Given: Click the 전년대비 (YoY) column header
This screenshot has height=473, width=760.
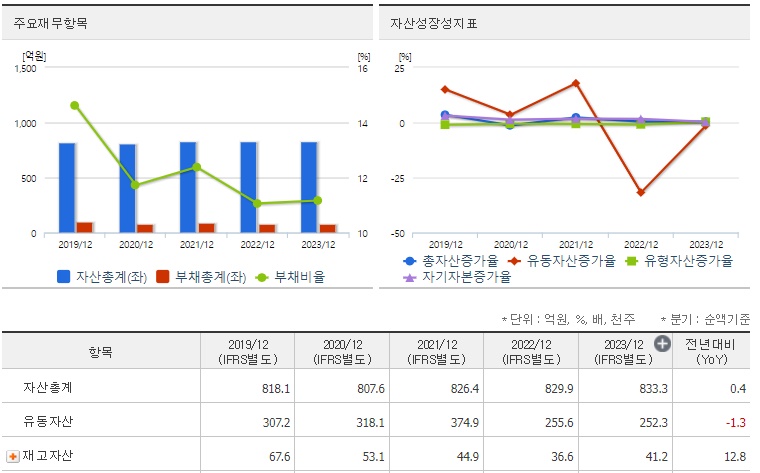Looking at the screenshot, I should pyautogui.click(x=712, y=351).
